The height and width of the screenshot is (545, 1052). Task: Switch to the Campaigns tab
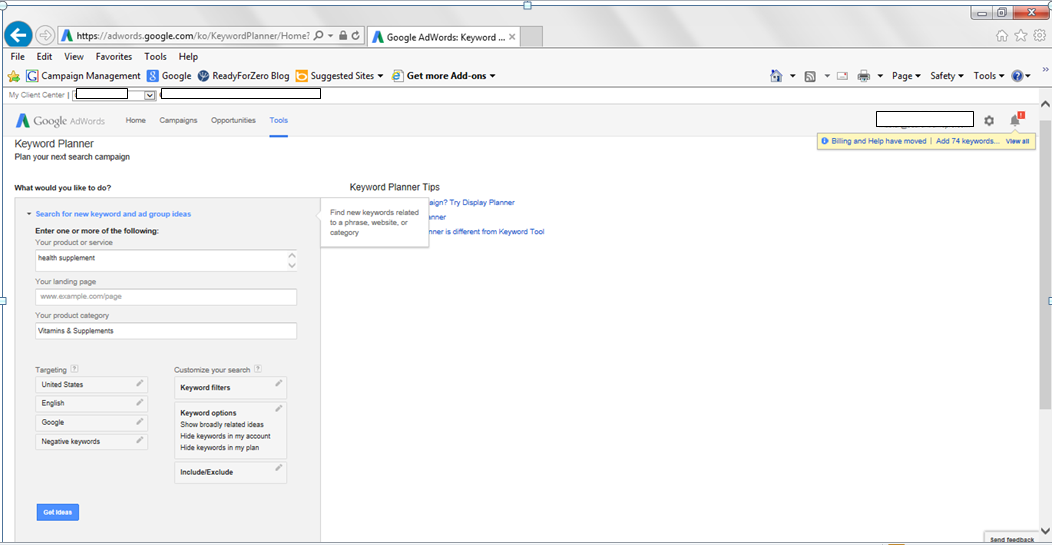click(178, 120)
